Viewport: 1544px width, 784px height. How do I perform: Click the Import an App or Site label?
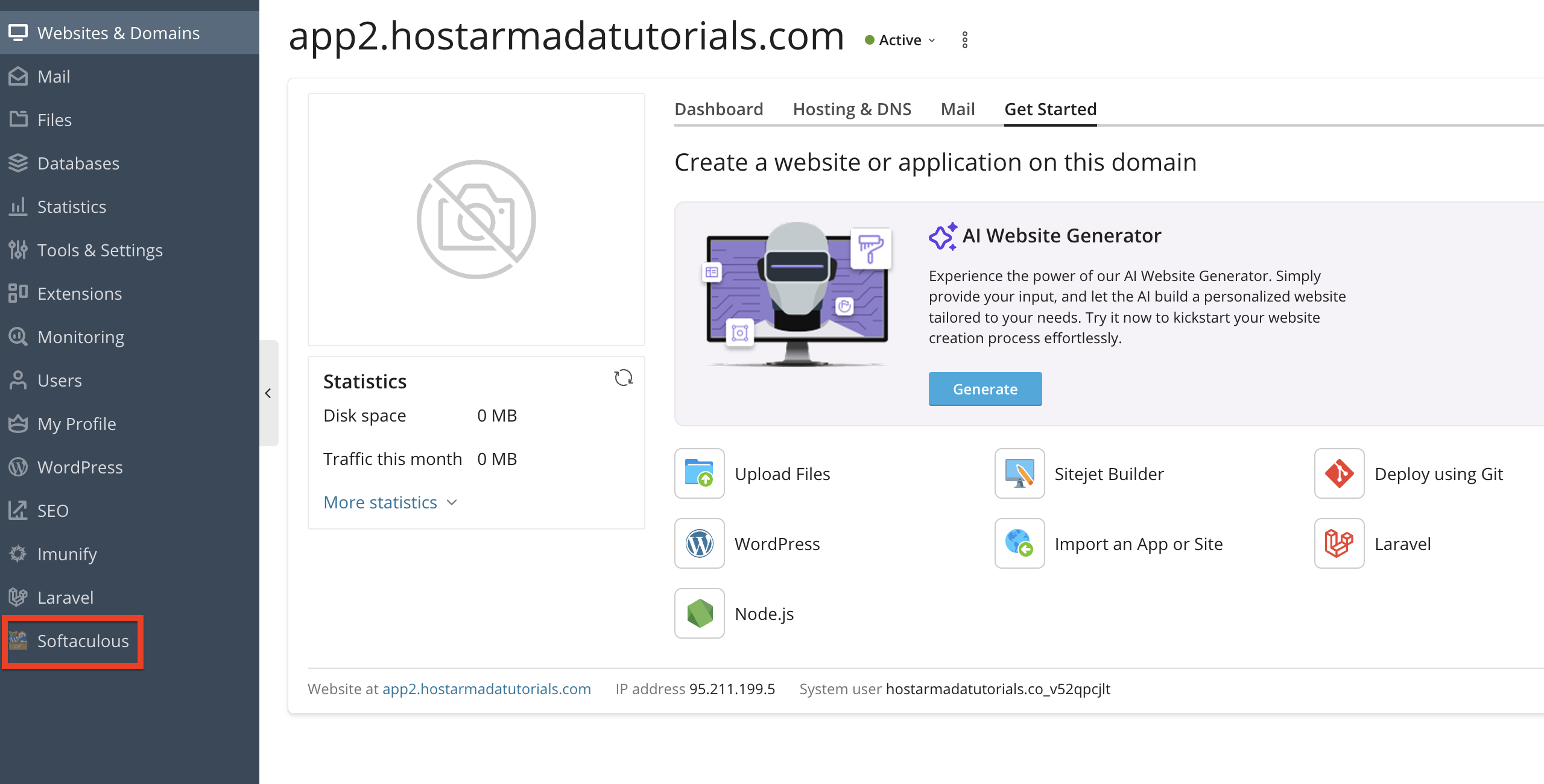click(x=1139, y=544)
